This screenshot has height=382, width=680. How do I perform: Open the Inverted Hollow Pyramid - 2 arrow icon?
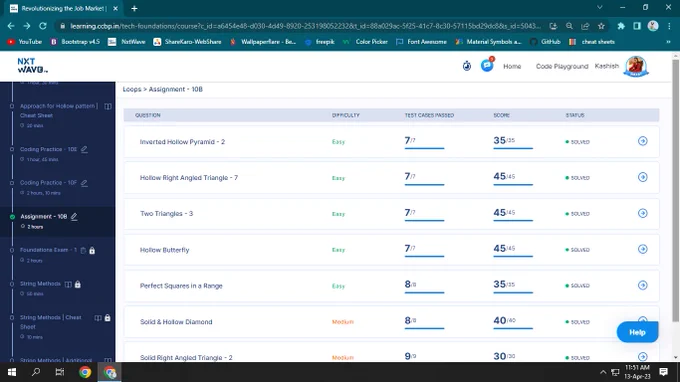(643, 141)
